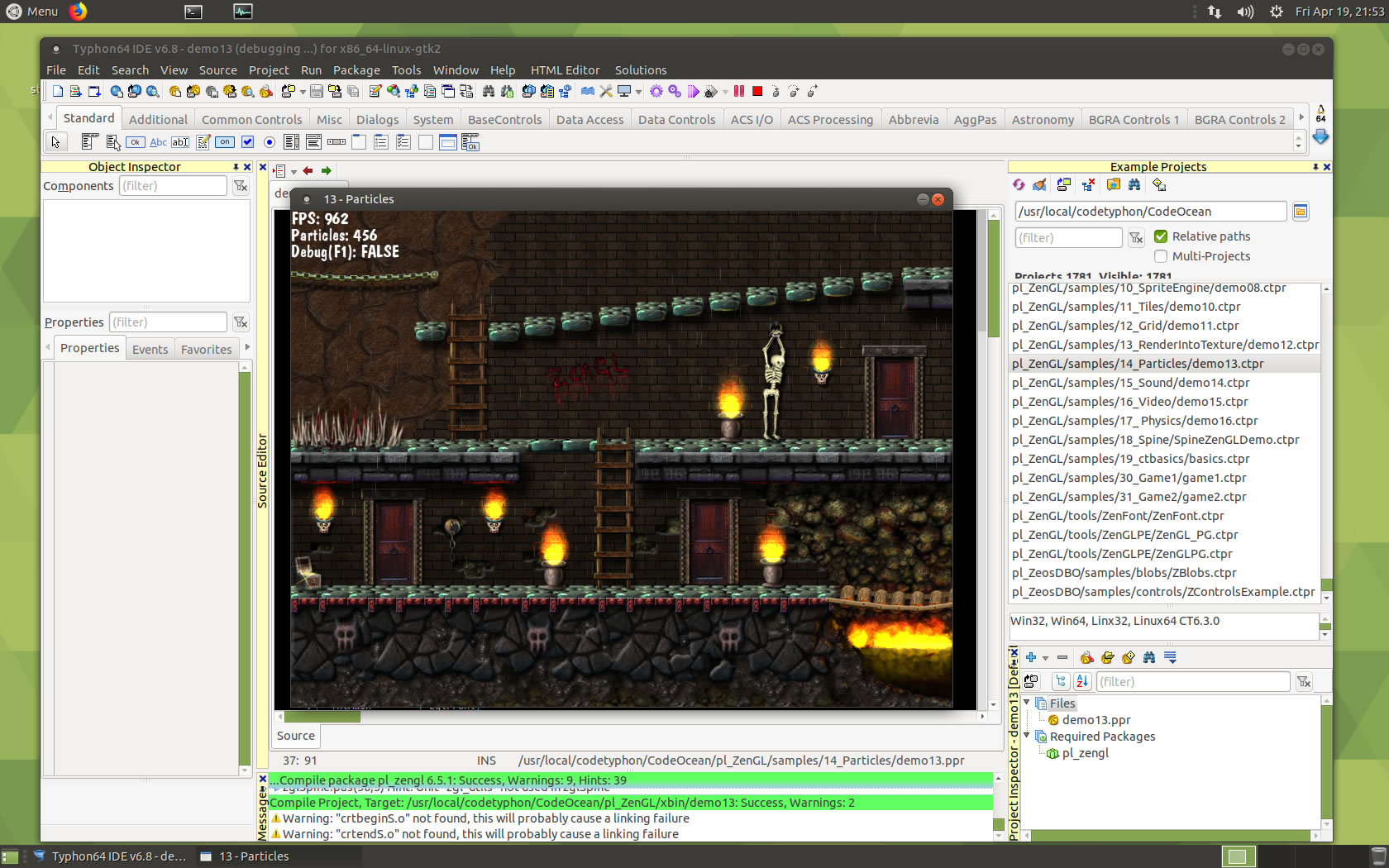This screenshot has width=1389, height=868.
Task: Click the Menu button in top panel
Action: pyautogui.click(x=33, y=12)
